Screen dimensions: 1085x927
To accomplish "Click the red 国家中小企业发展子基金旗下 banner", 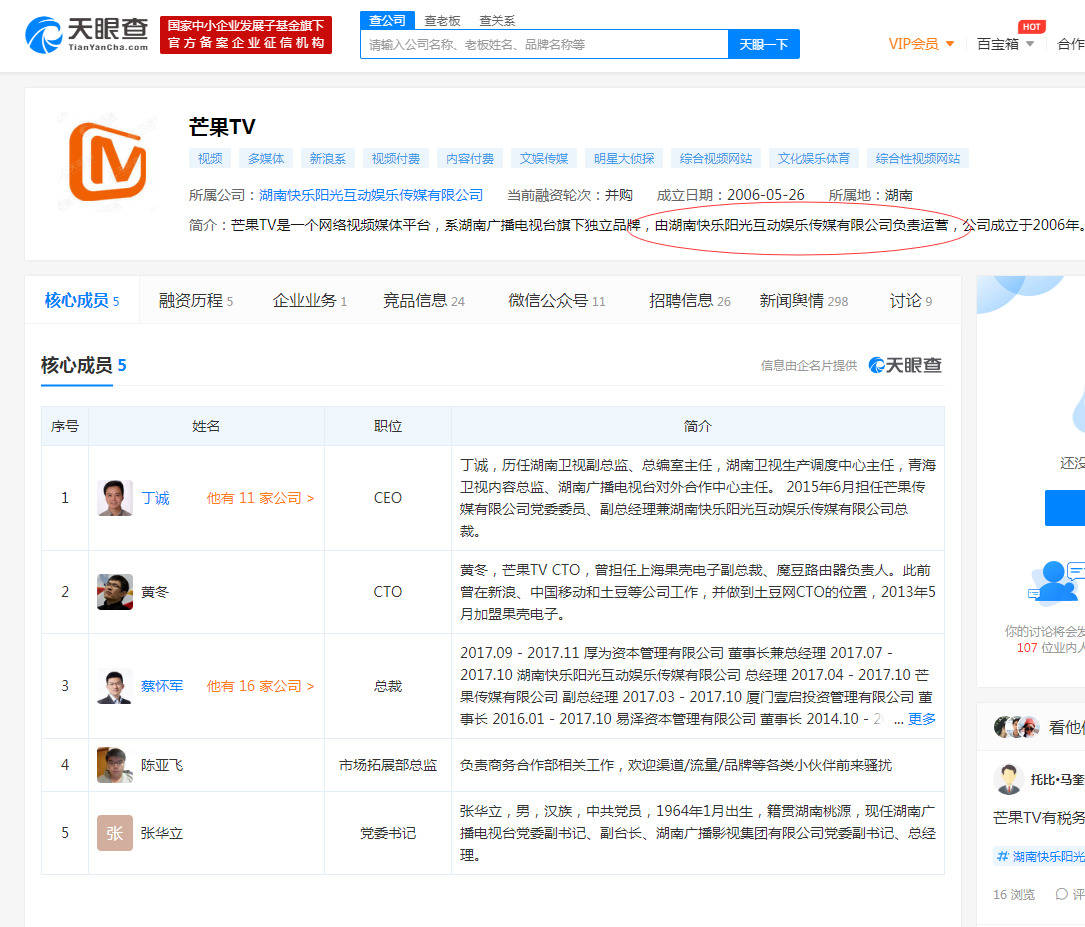I will (246, 35).
